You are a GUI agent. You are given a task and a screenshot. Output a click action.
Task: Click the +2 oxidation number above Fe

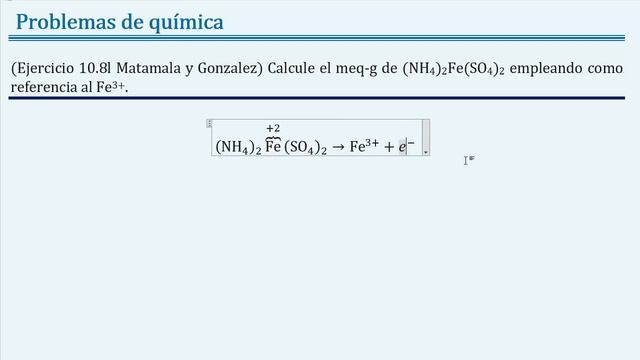pos(273,128)
